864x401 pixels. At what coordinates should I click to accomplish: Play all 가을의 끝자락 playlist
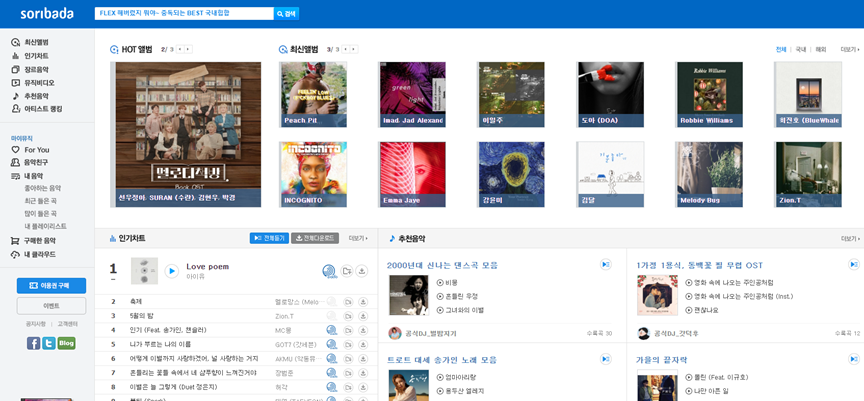pos(854,359)
